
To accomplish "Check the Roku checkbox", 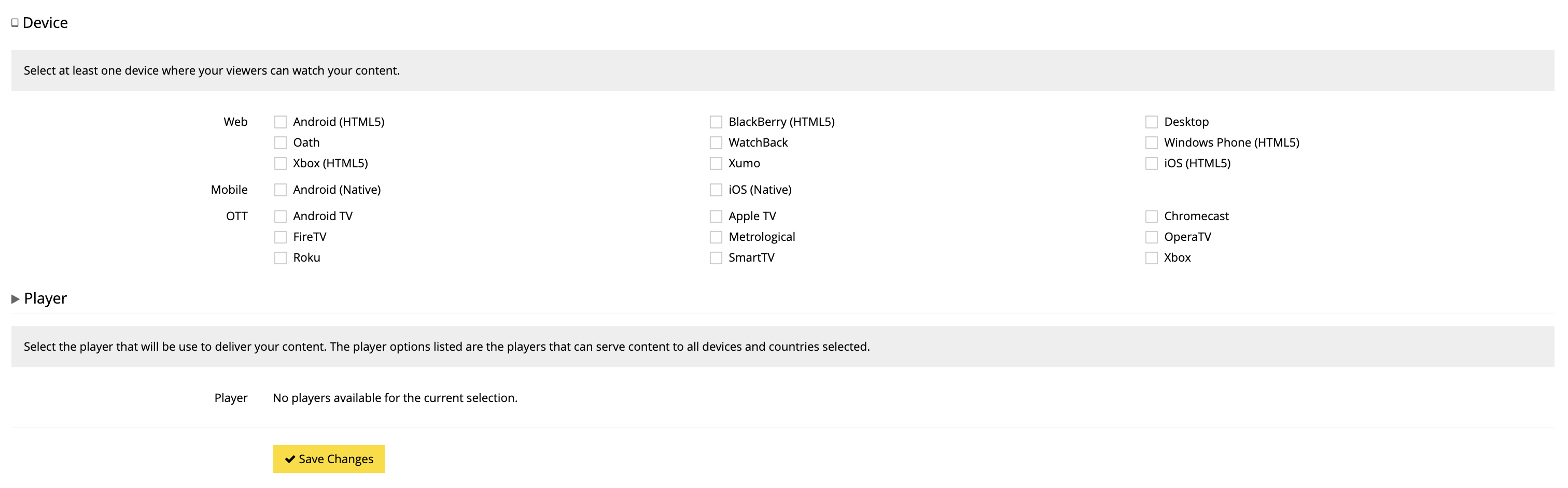I will 280,258.
